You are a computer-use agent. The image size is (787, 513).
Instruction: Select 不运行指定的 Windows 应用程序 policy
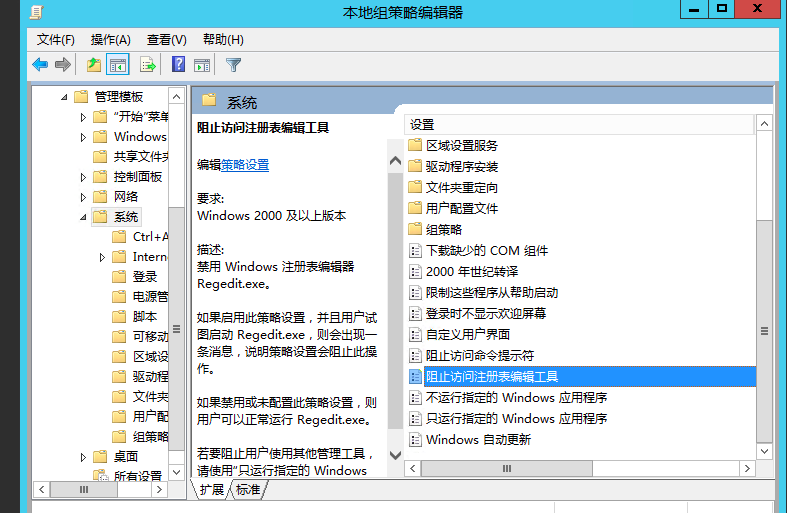(x=516, y=398)
